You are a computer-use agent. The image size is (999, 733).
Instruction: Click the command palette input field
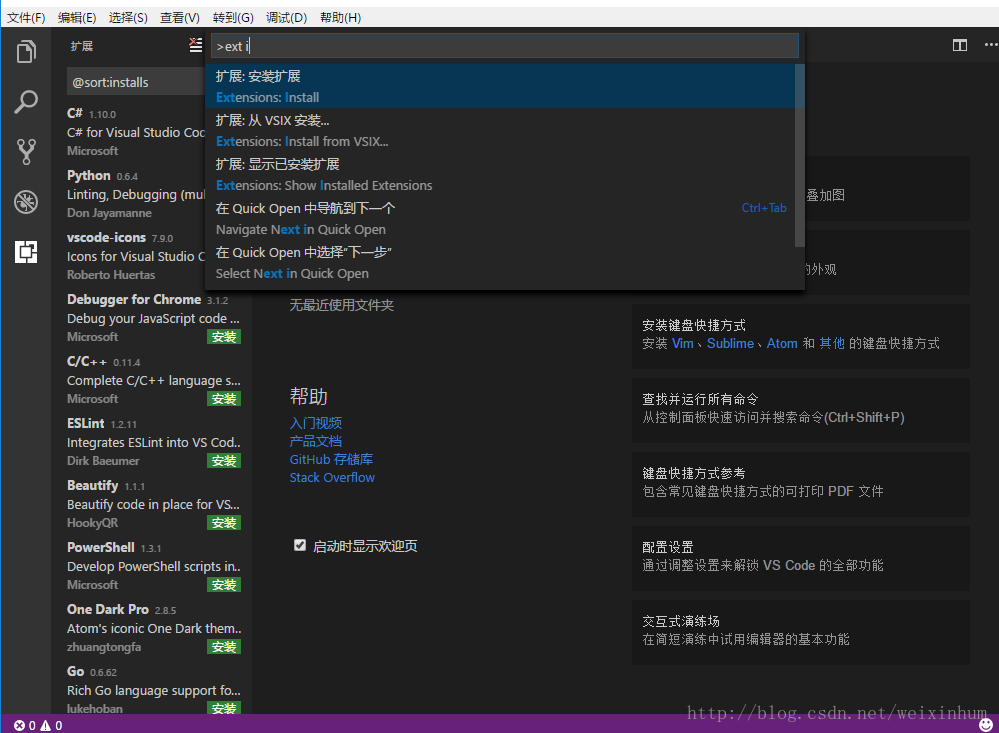pyautogui.click(x=505, y=46)
